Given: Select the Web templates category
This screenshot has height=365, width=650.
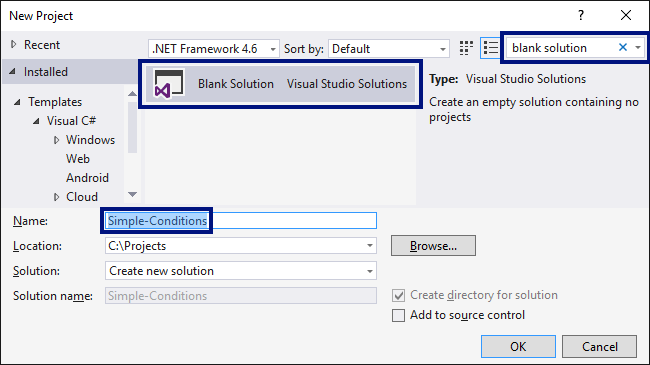Looking at the screenshot, I should click(x=78, y=159).
